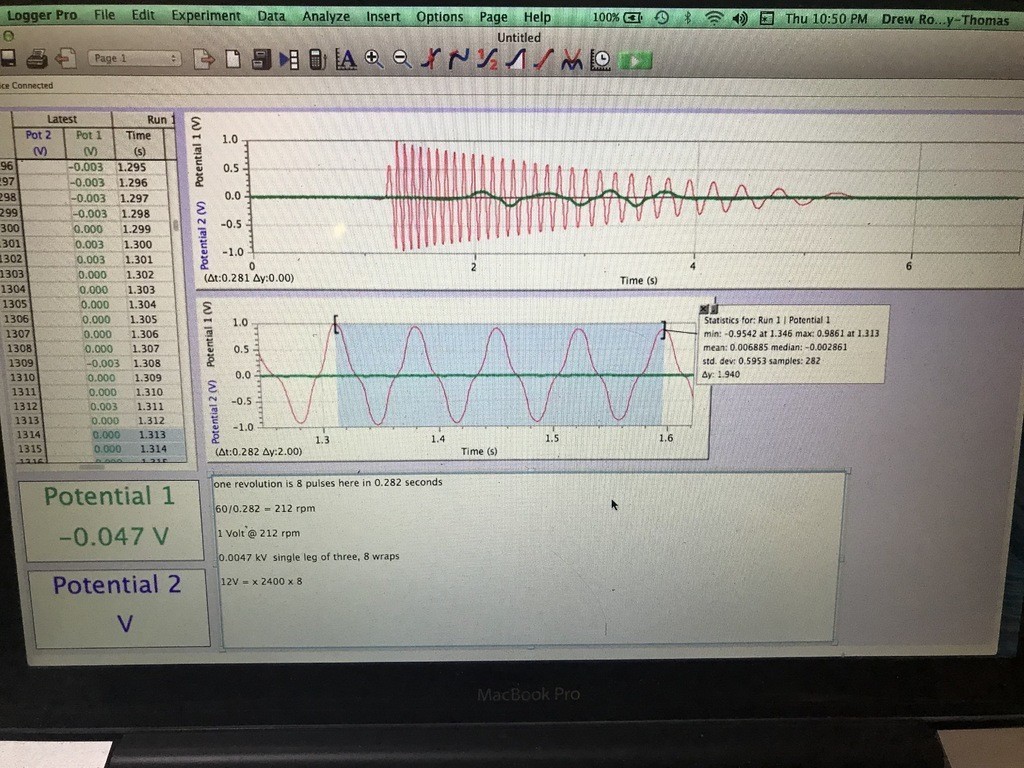Open the Page 1 dropdown selector

coord(134,58)
